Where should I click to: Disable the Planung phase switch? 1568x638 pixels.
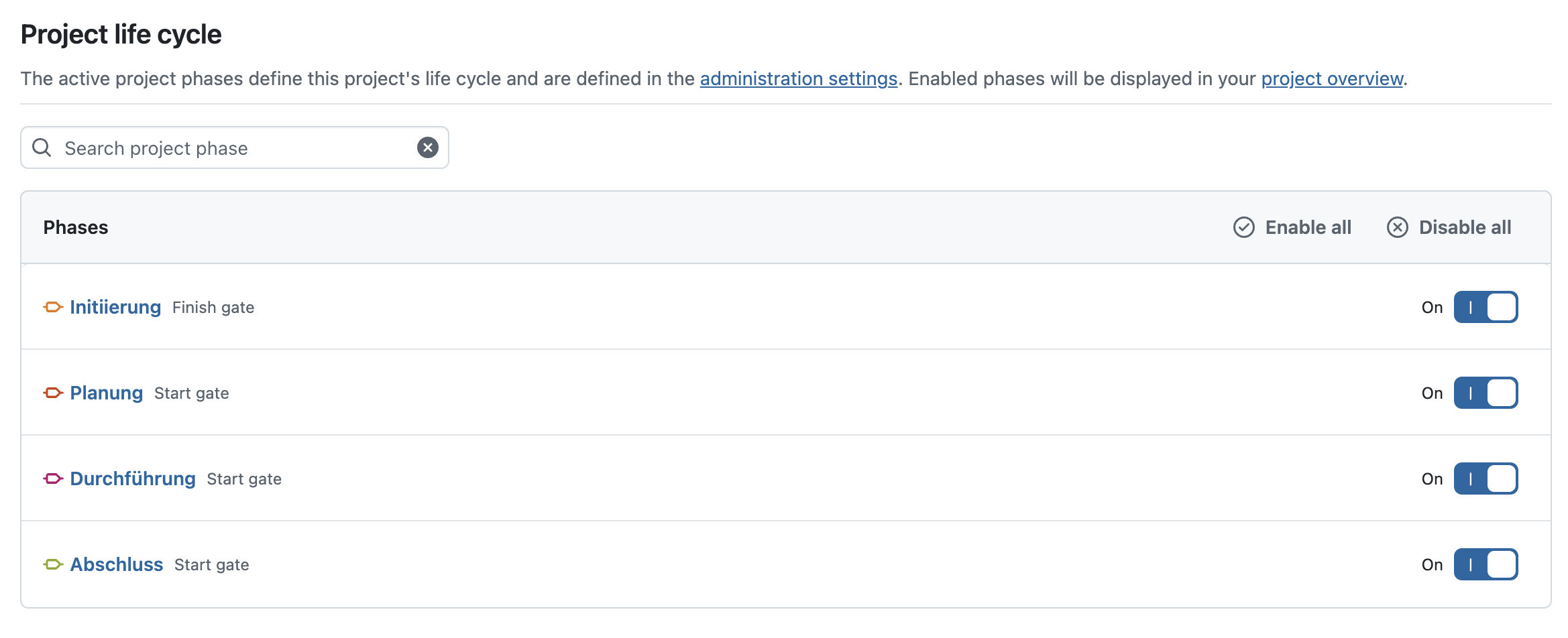pos(1486,393)
